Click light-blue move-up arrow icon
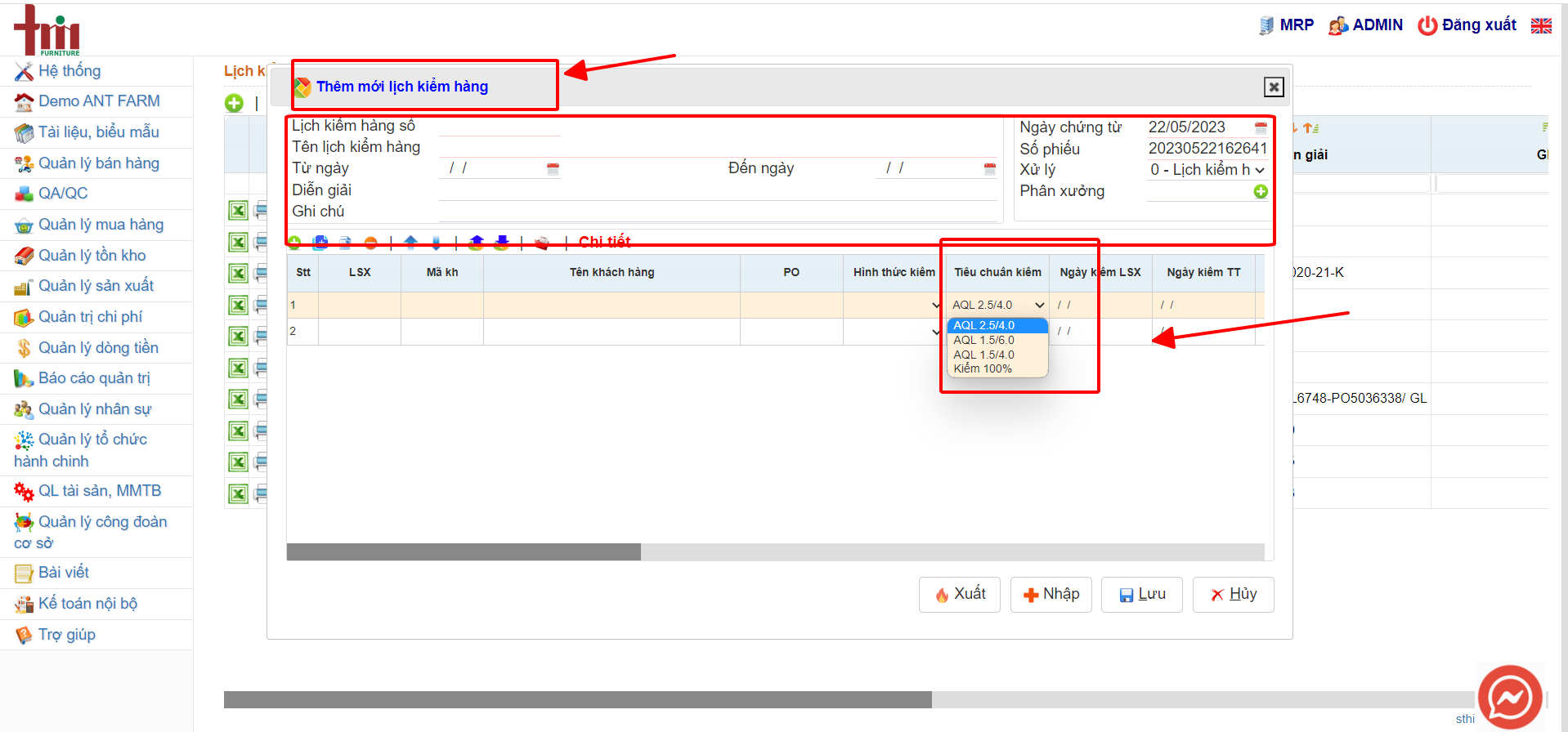Screen dimensions: 1568x732 [410, 243]
